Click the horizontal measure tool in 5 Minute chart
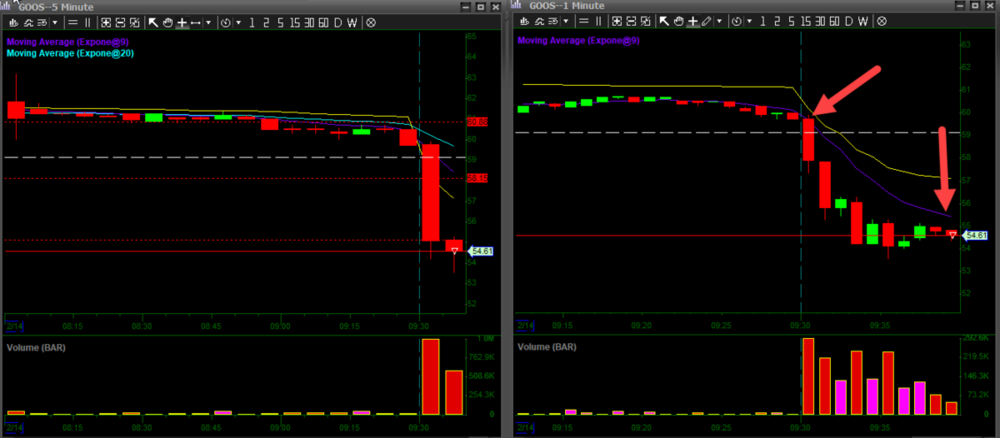Screen dimensions: 1000x438 195,21
